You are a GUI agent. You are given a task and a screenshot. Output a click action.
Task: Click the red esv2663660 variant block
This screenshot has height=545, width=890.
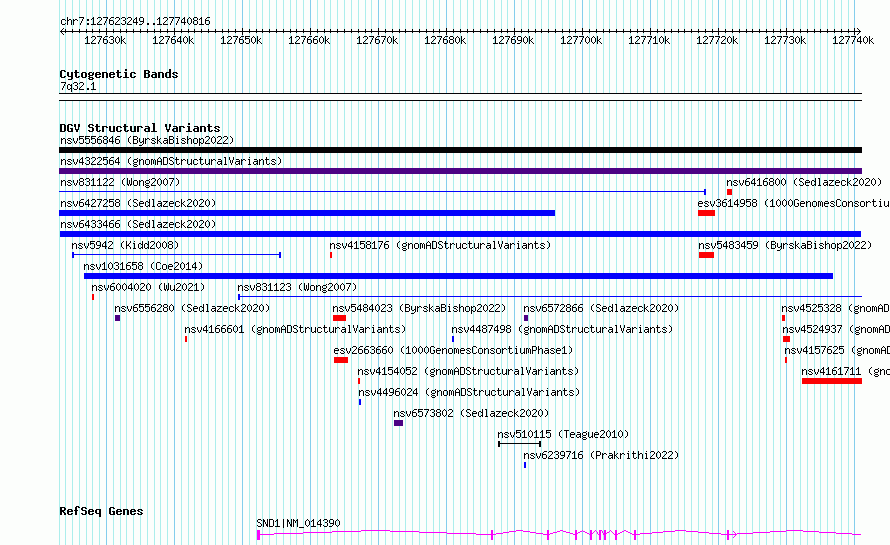click(341, 360)
